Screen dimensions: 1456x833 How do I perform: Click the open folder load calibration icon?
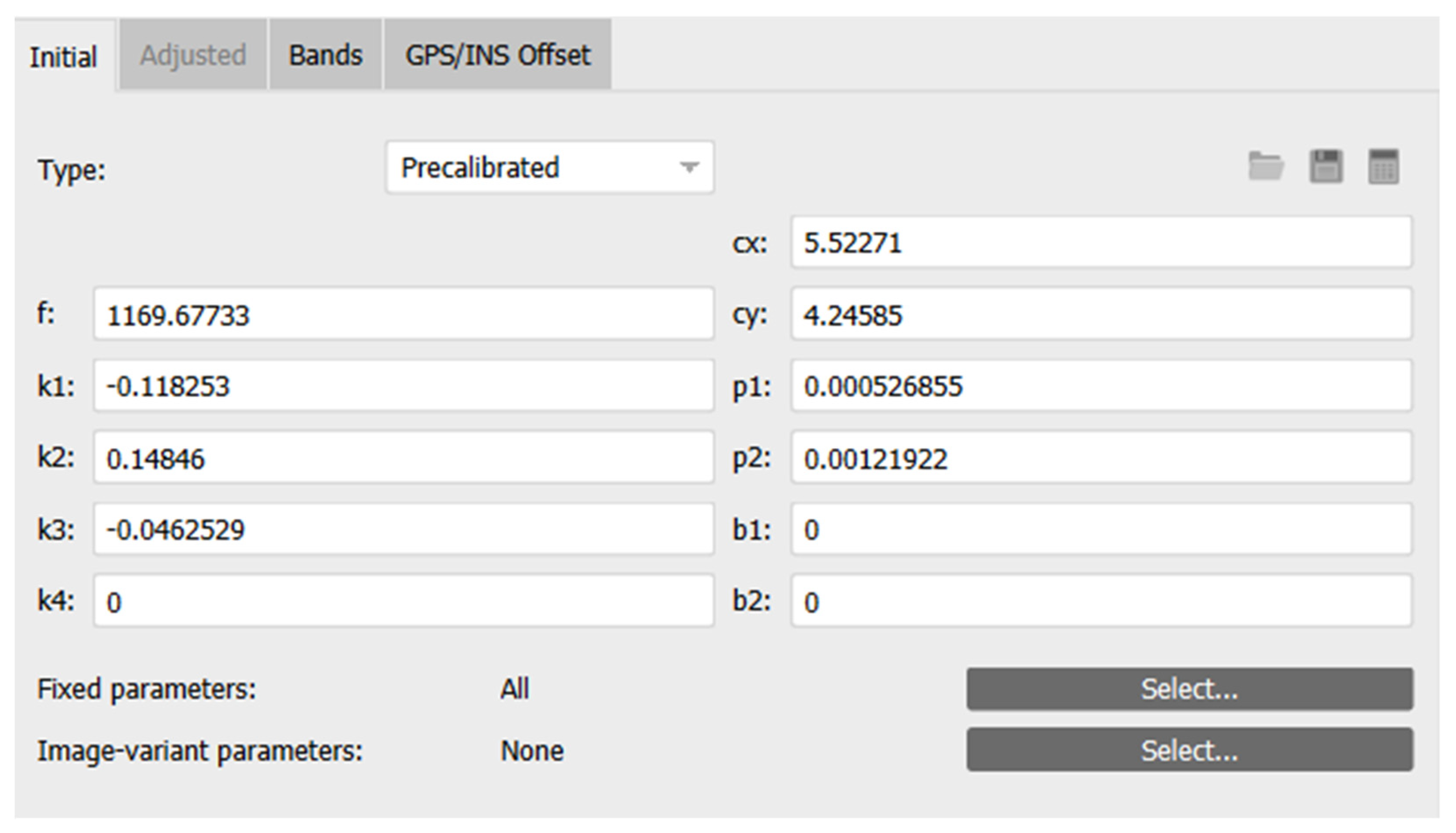pyautogui.click(x=1266, y=166)
